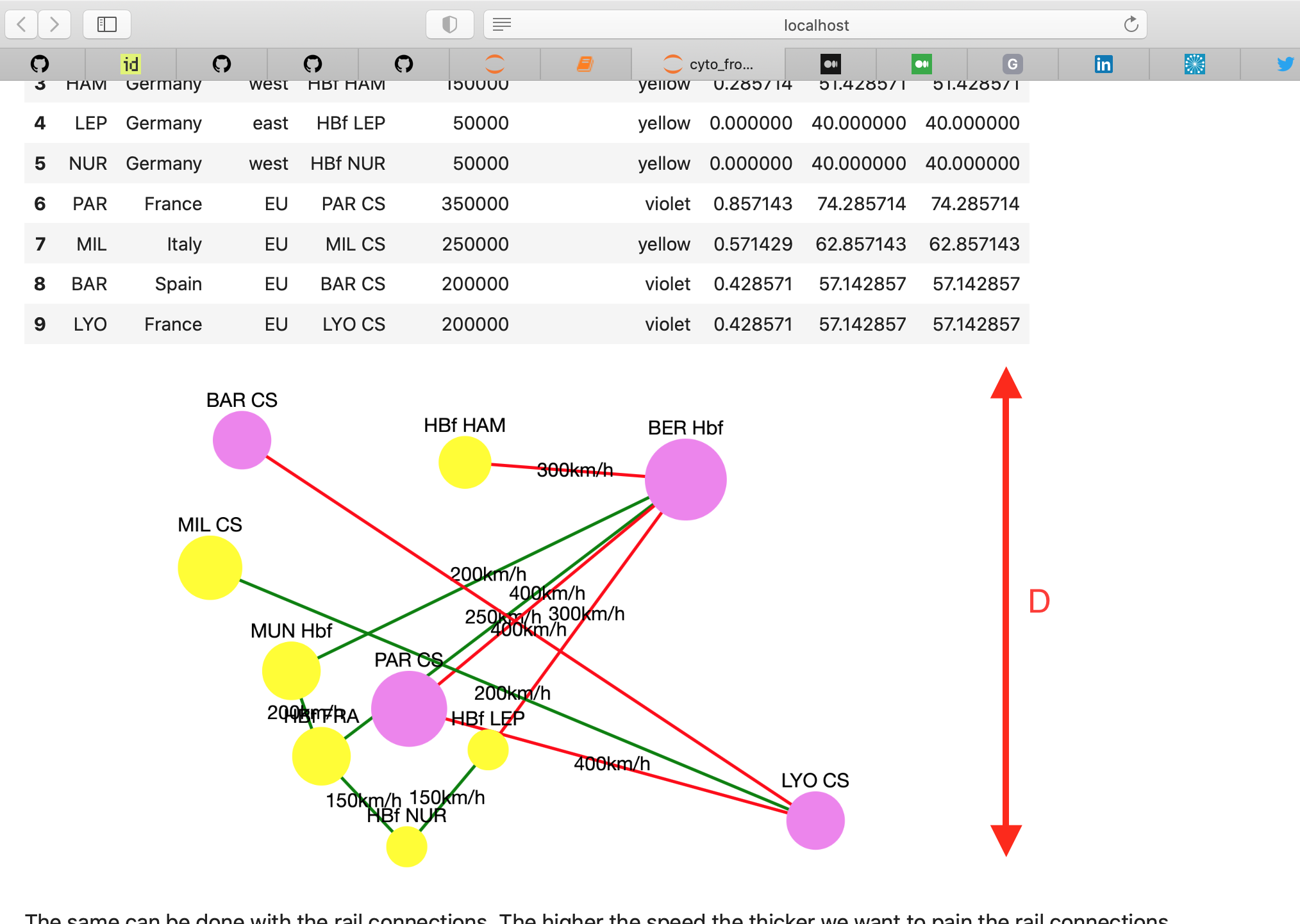The image size is (1300, 924).
Task: Switch to the Twitter tab
Action: click(x=1286, y=64)
